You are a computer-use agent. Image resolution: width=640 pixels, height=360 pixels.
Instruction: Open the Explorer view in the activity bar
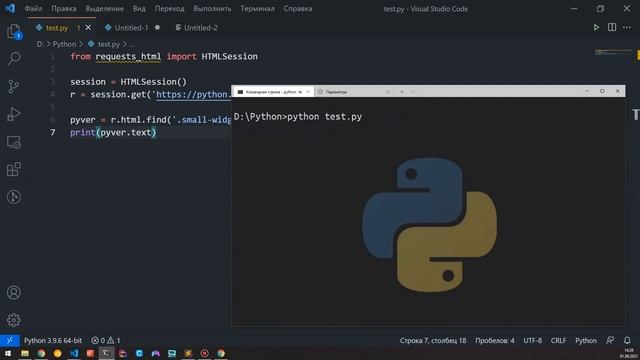point(14,31)
